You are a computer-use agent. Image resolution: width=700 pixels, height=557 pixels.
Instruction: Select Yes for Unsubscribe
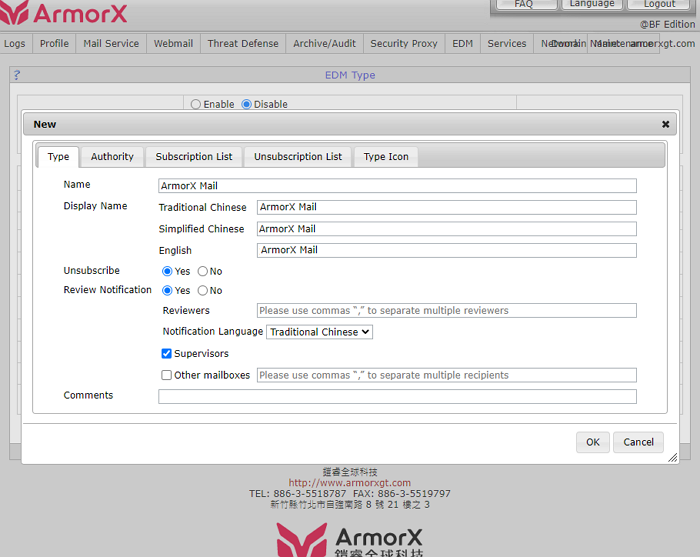[x=168, y=271]
